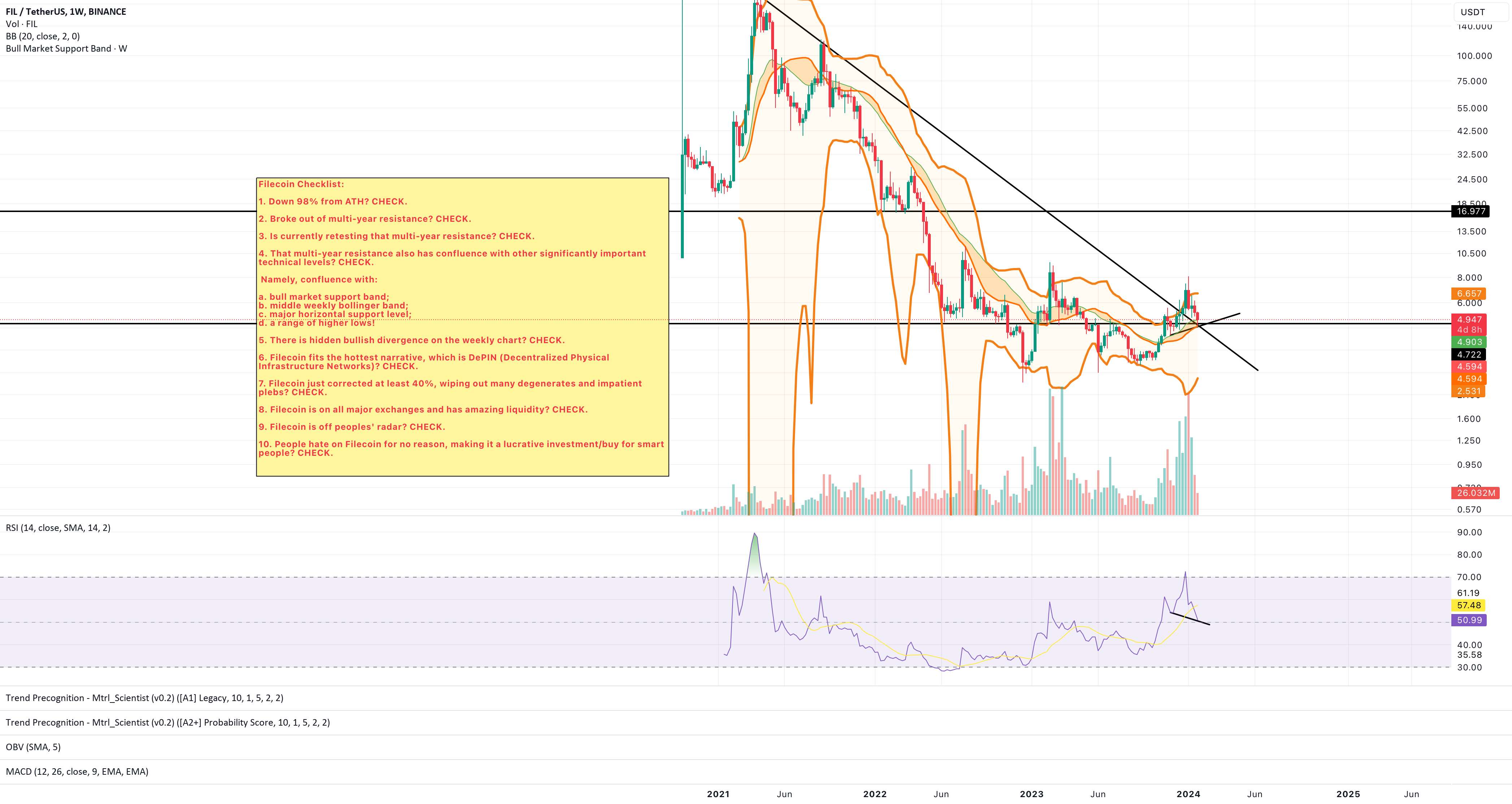Click the 32.500 price axis label
Screen dimensions: 1512x804
coord(1472,155)
